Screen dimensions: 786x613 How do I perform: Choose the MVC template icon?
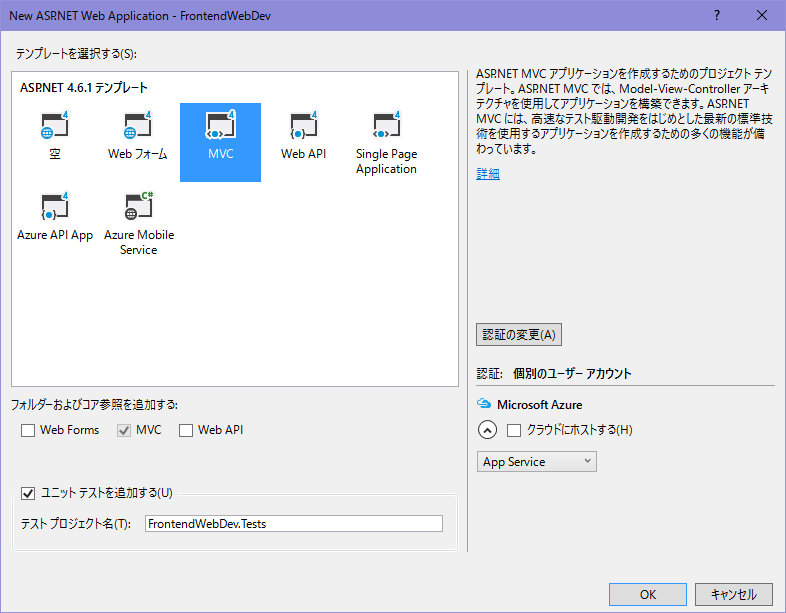(221, 125)
